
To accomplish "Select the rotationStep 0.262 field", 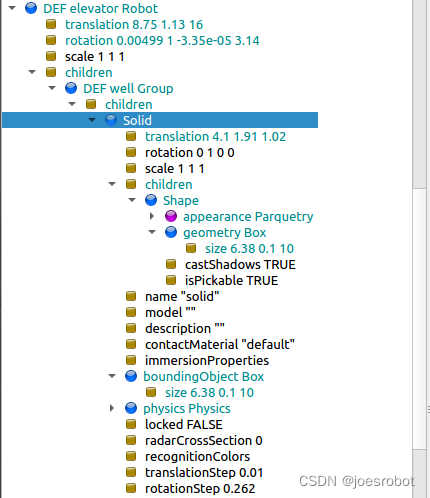I will (x=200, y=488).
